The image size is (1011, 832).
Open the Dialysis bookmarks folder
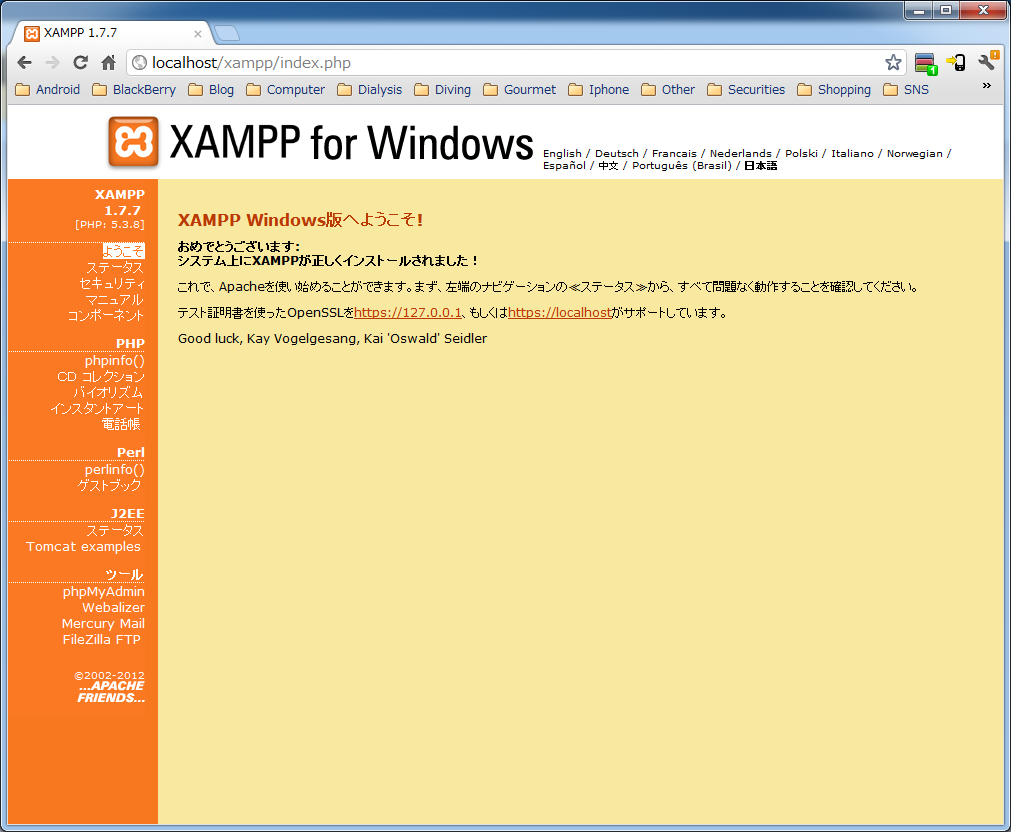click(370, 90)
